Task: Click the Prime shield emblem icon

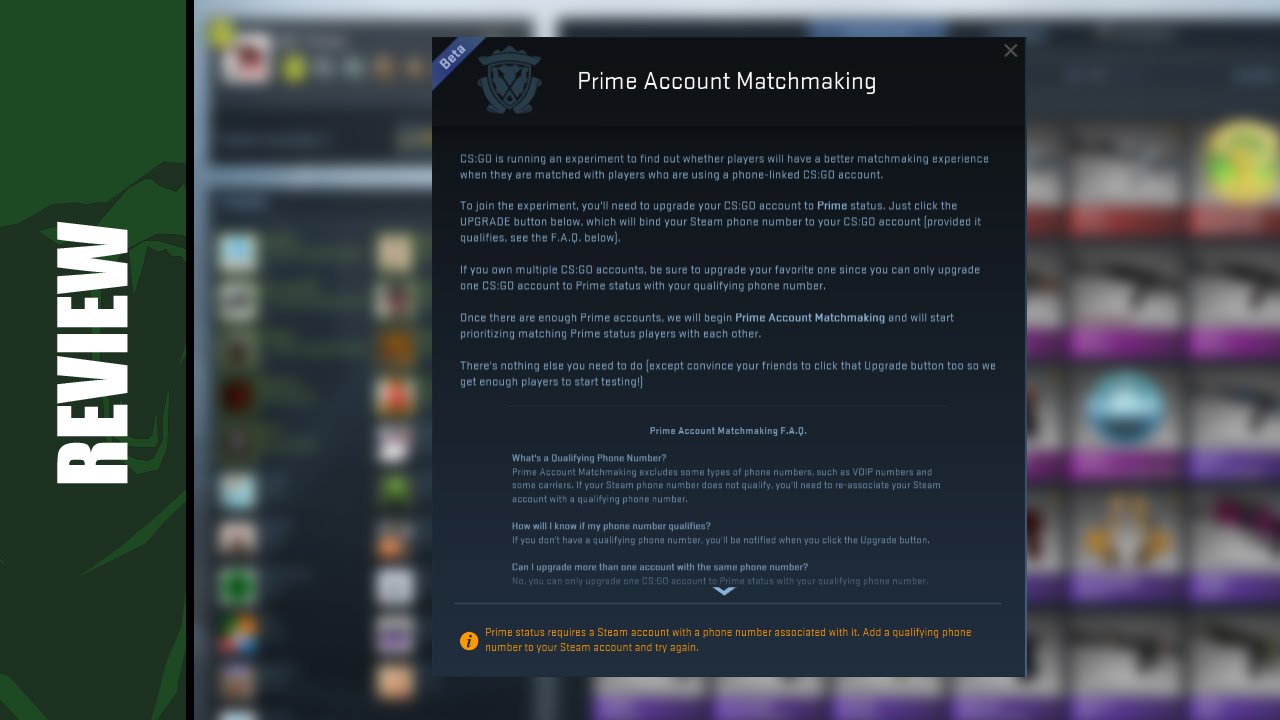Action: 510,82
